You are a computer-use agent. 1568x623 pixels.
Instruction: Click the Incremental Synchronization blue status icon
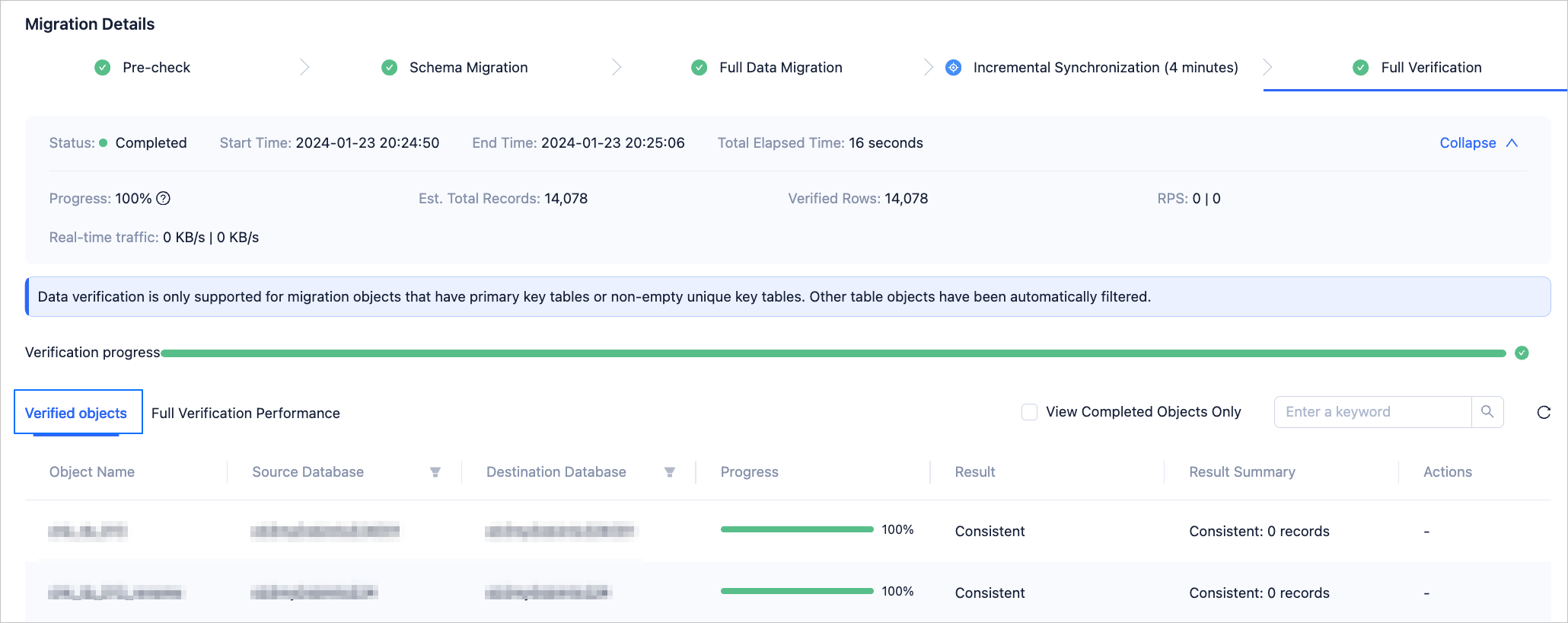953,68
